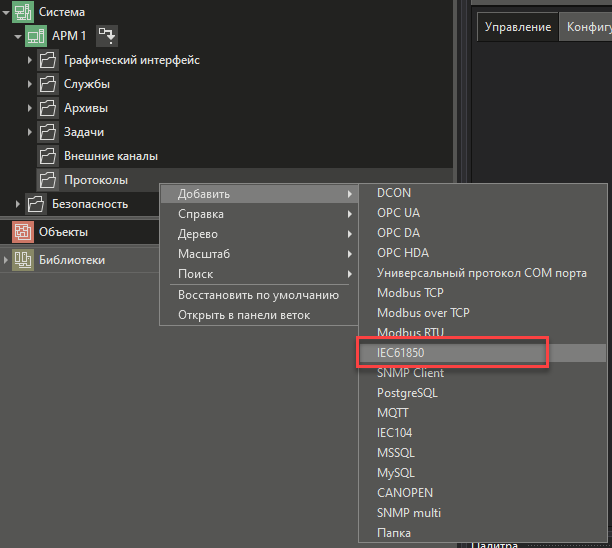Click Открыть в панели веток entry

pyautogui.click(x=244, y=315)
